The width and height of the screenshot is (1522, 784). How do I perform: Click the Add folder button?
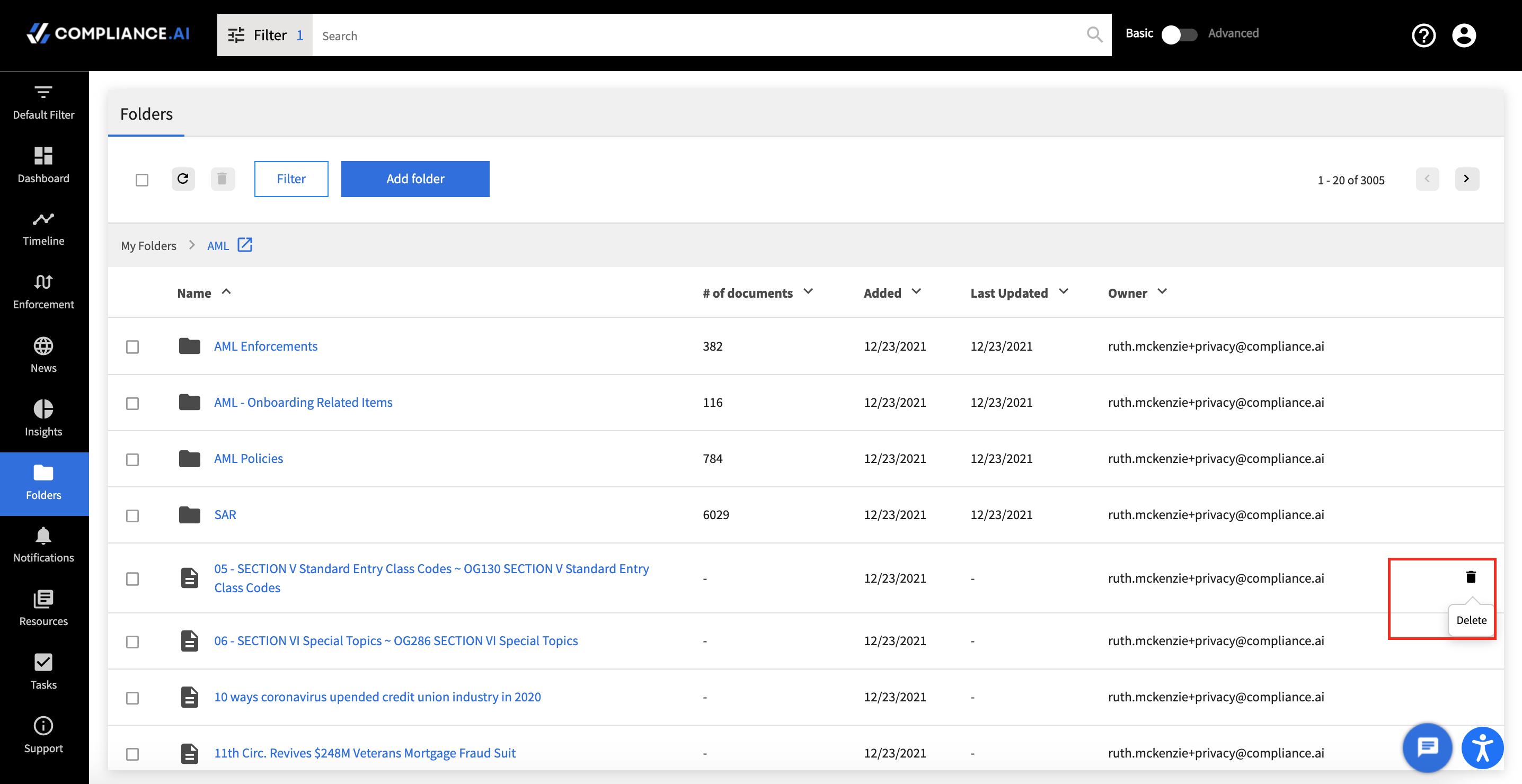click(x=415, y=179)
